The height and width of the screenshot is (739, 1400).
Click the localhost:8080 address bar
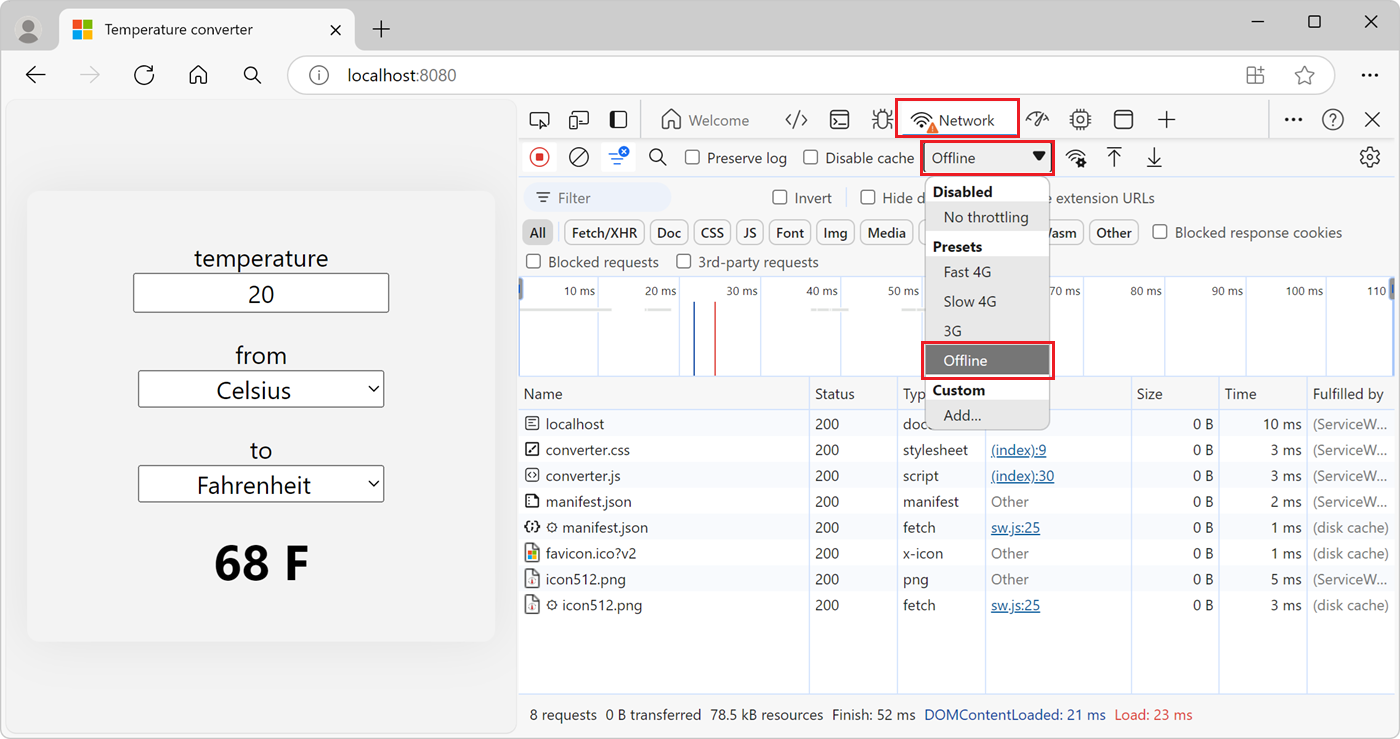pyautogui.click(x=810, y=75)
